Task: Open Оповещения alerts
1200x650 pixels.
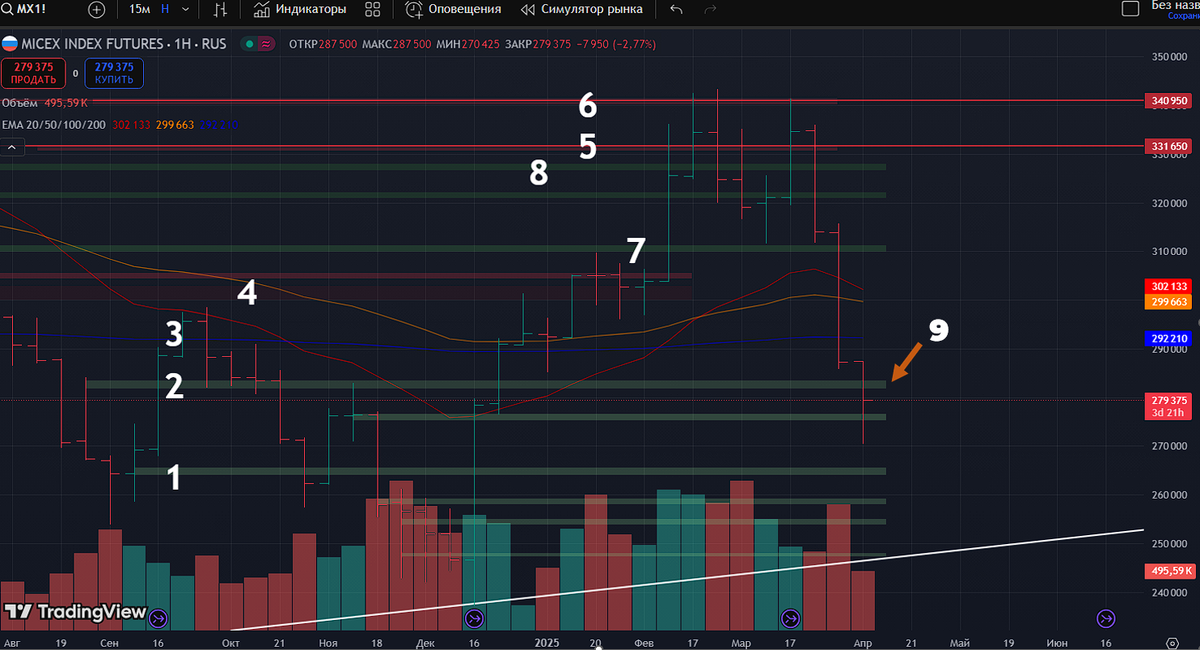Action: 454,9
